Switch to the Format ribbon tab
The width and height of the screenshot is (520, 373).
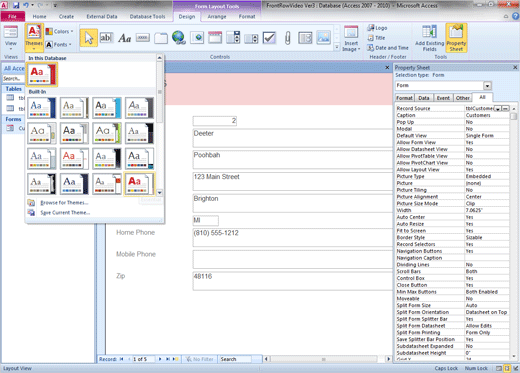point(247,16)
